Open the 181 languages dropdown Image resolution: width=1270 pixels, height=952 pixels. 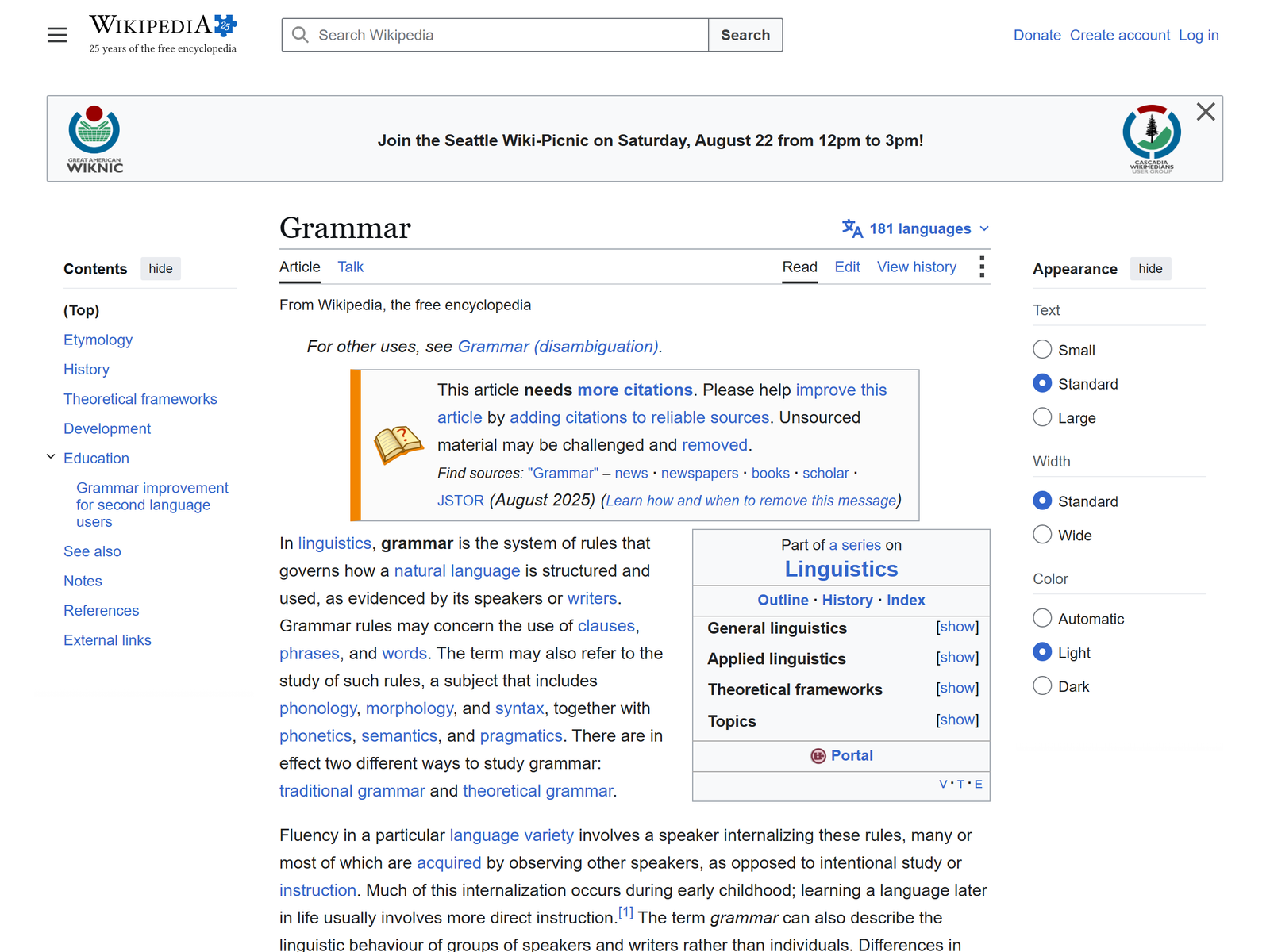[x=916, y=228]
